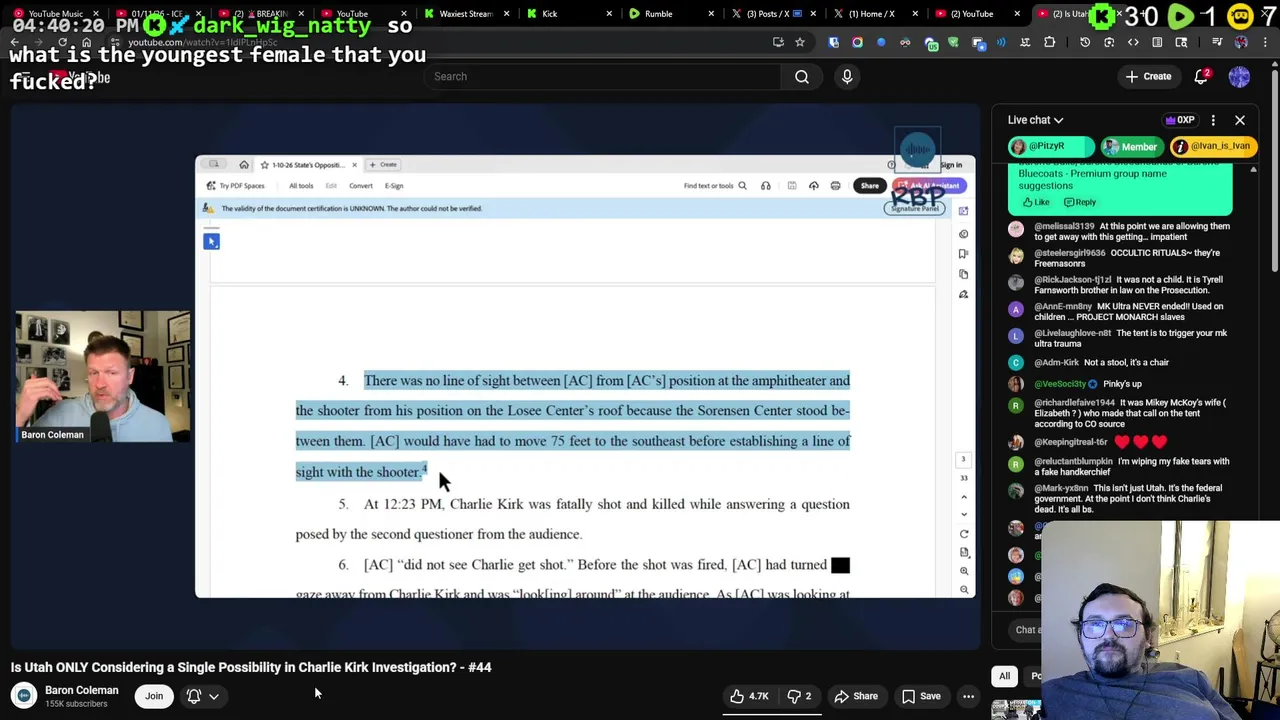Open All tools in Acrobat

[x=301, y=186]
